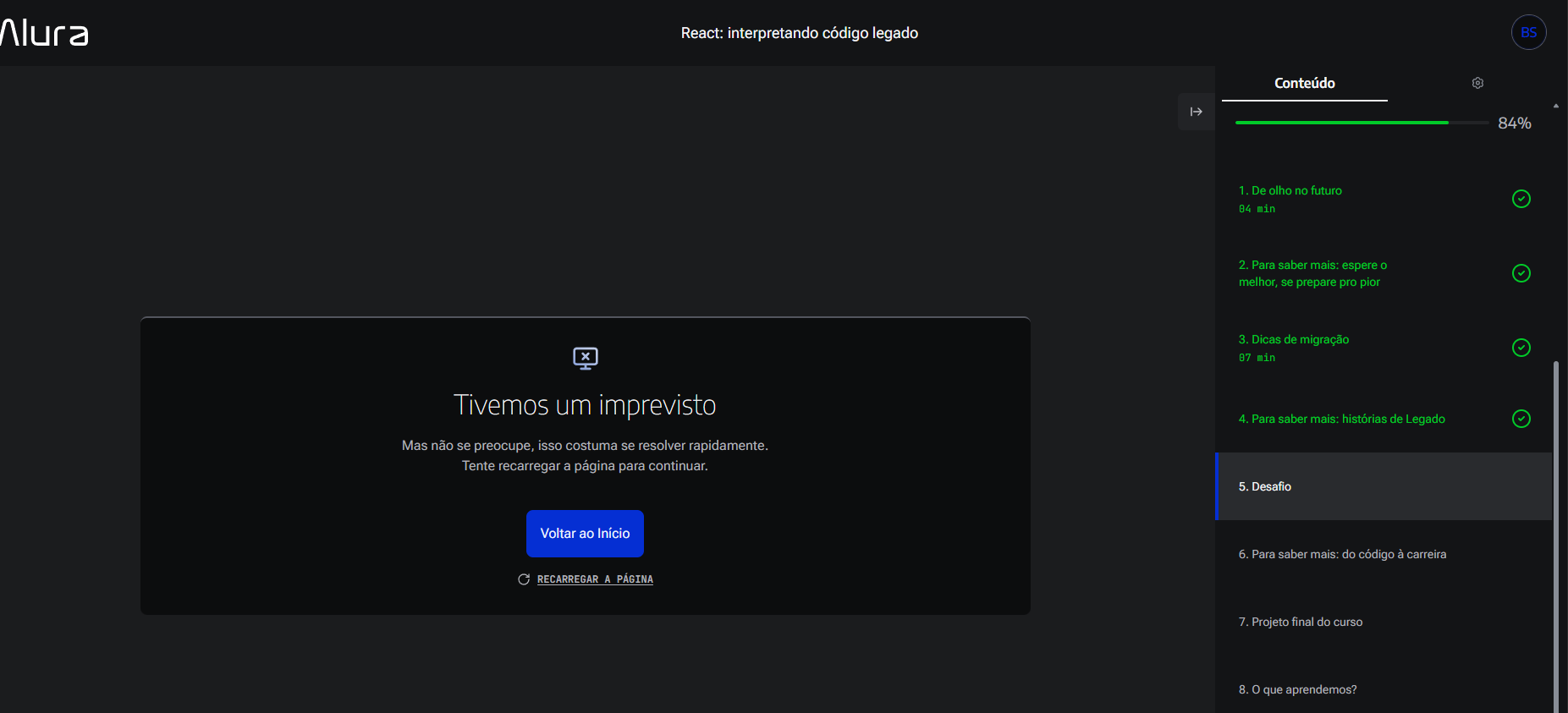Click the reload icon beside Recarregar a página

coord(524,579)
